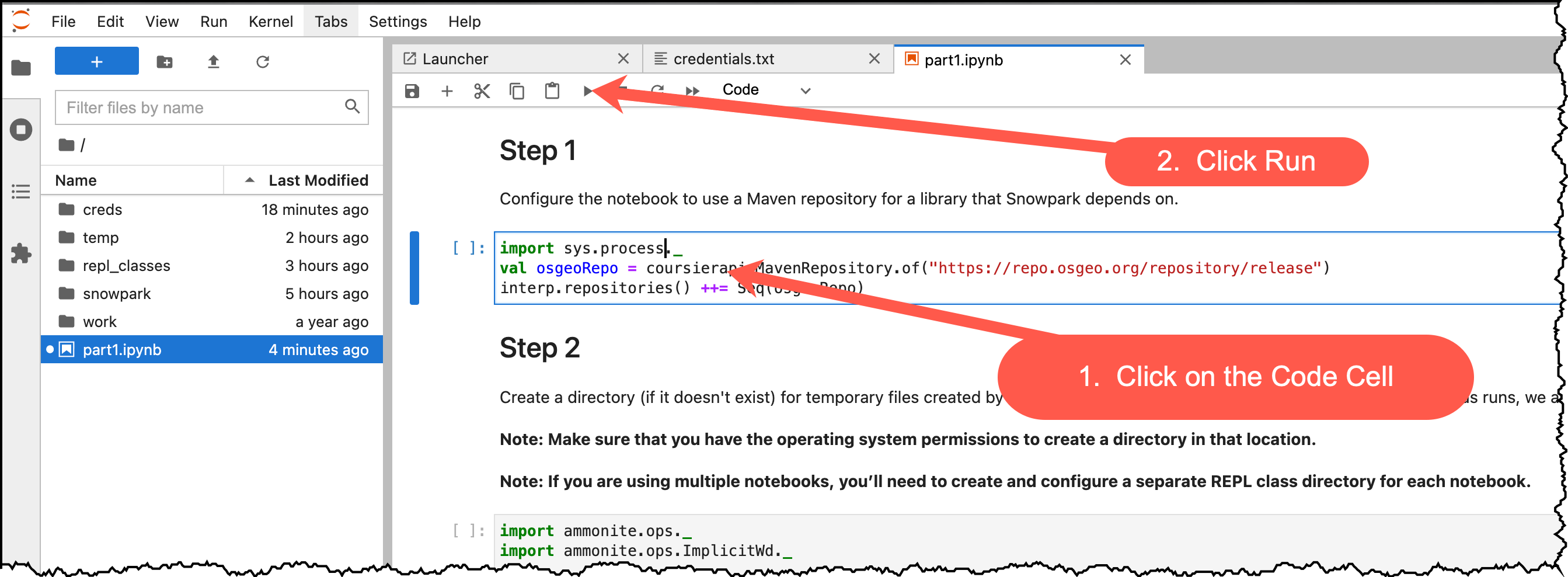Copy the selected cell
Viewport: 1568px width, 577px height.
[517, 90]
